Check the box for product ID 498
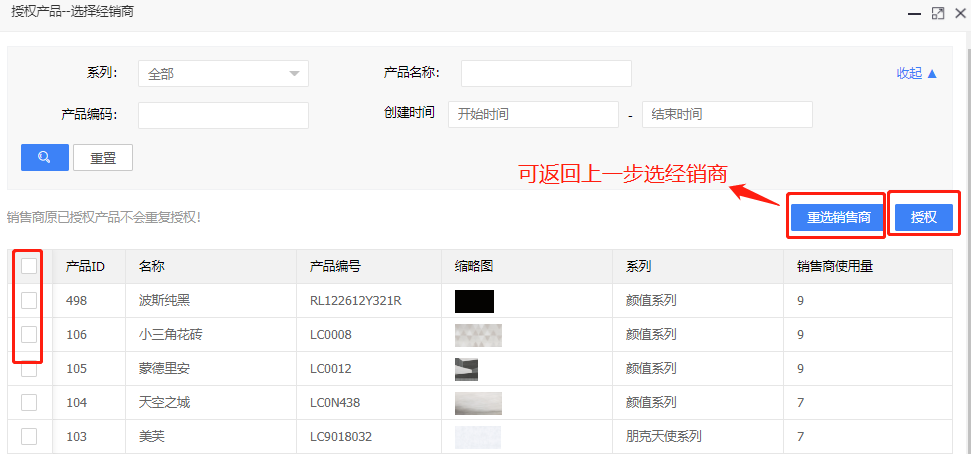971x454 pixels. click(29, 301)
